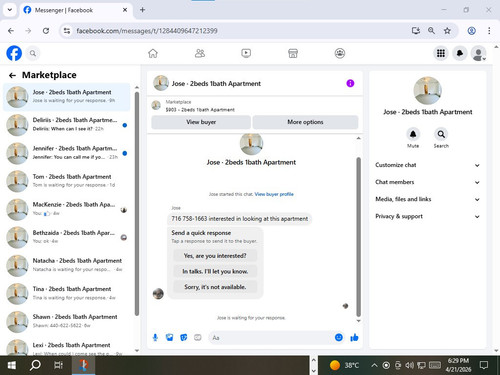Open the Groups icon in top navigation
The height and width of the screenshot is (375, 500).
click(340, 53)
